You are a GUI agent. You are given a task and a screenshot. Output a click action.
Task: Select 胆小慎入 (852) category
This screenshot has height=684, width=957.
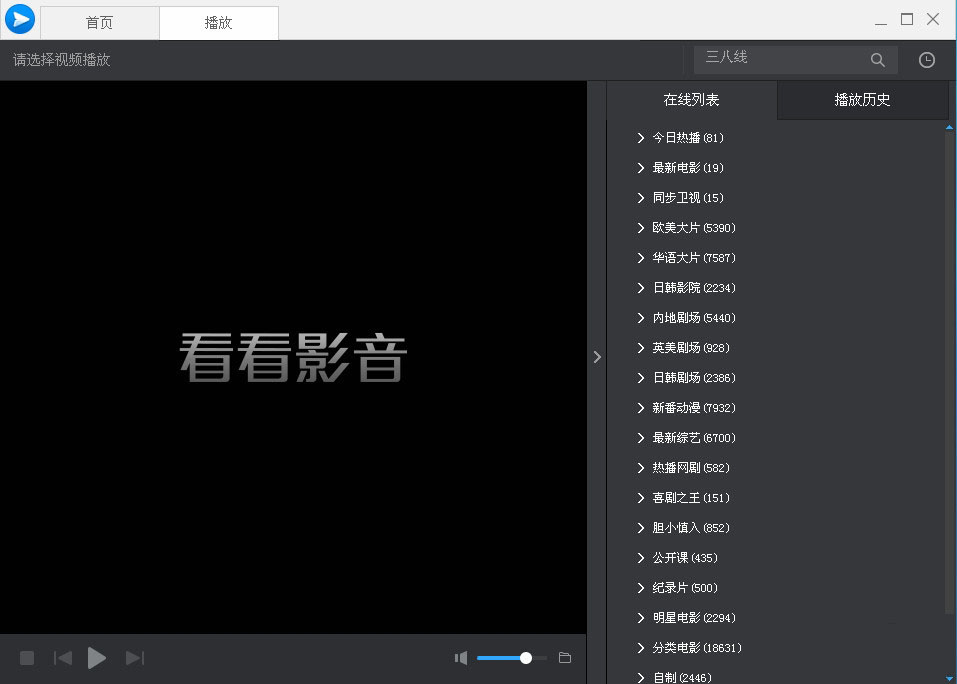pos(690,528)
